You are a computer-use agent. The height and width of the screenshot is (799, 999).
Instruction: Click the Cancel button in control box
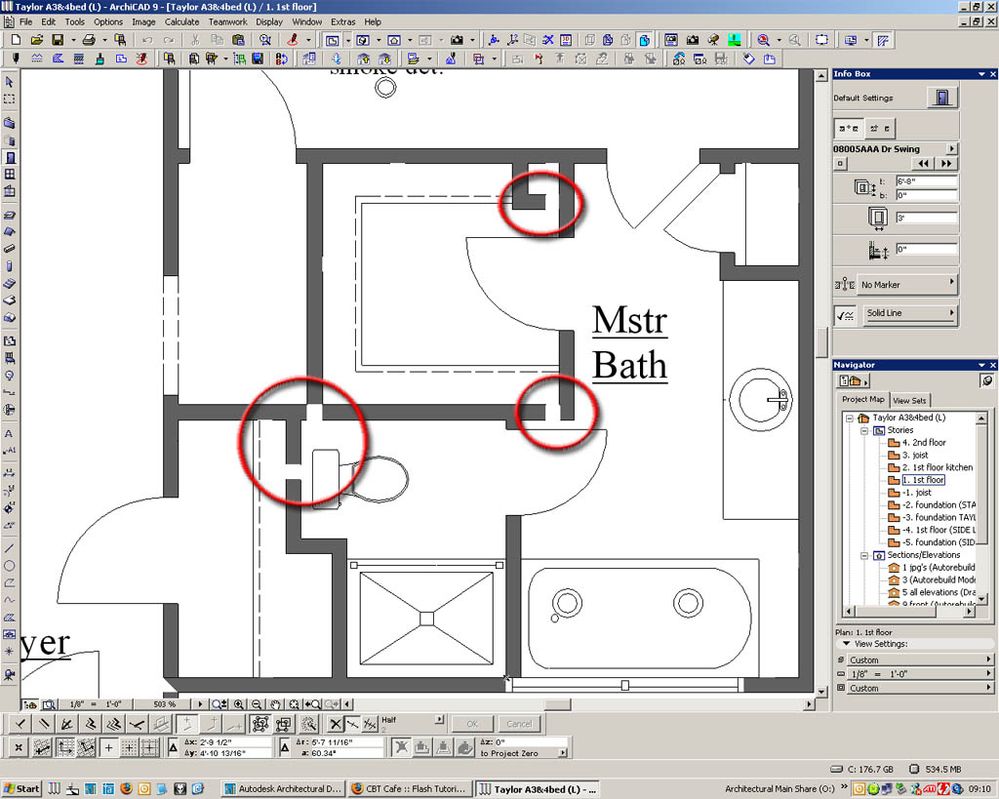point(519,723)
